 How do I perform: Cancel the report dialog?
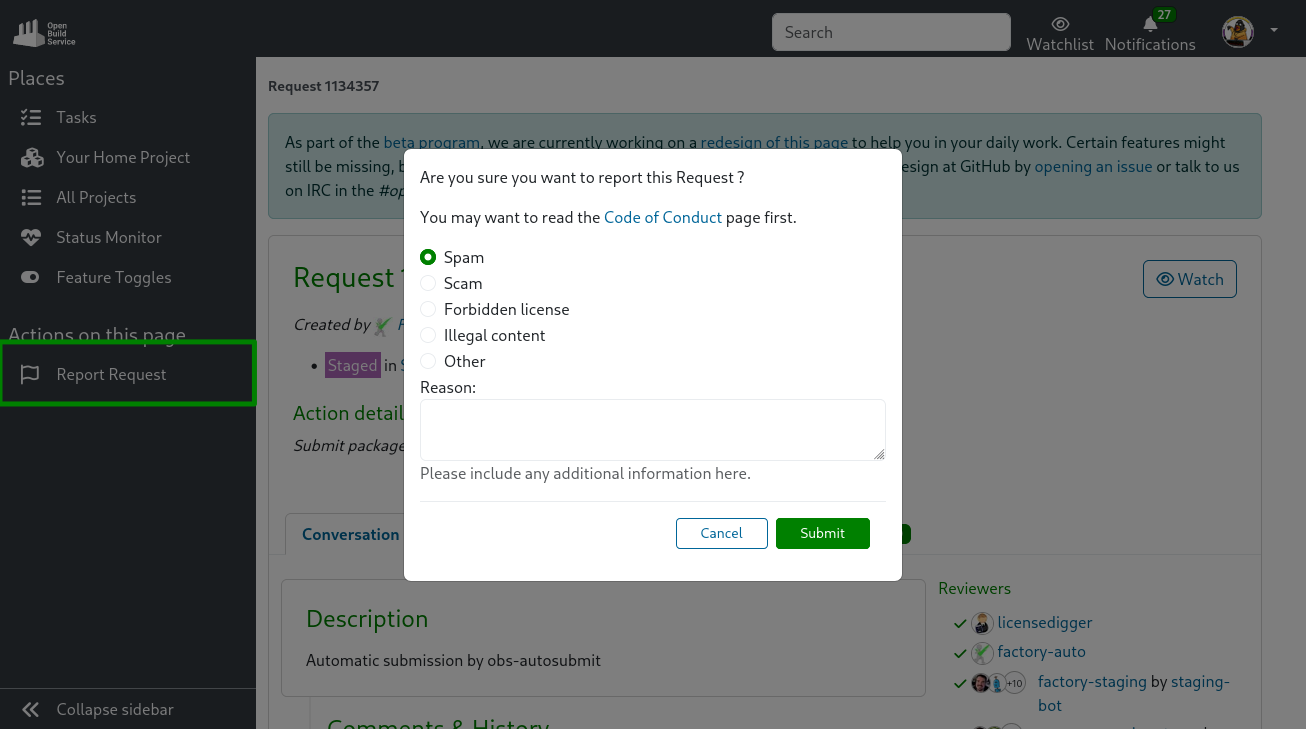coord(721,533)
